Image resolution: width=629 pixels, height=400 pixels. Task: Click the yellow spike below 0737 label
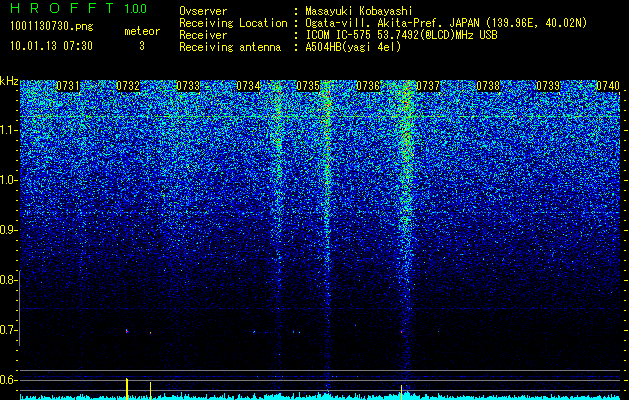coord(401,392)
